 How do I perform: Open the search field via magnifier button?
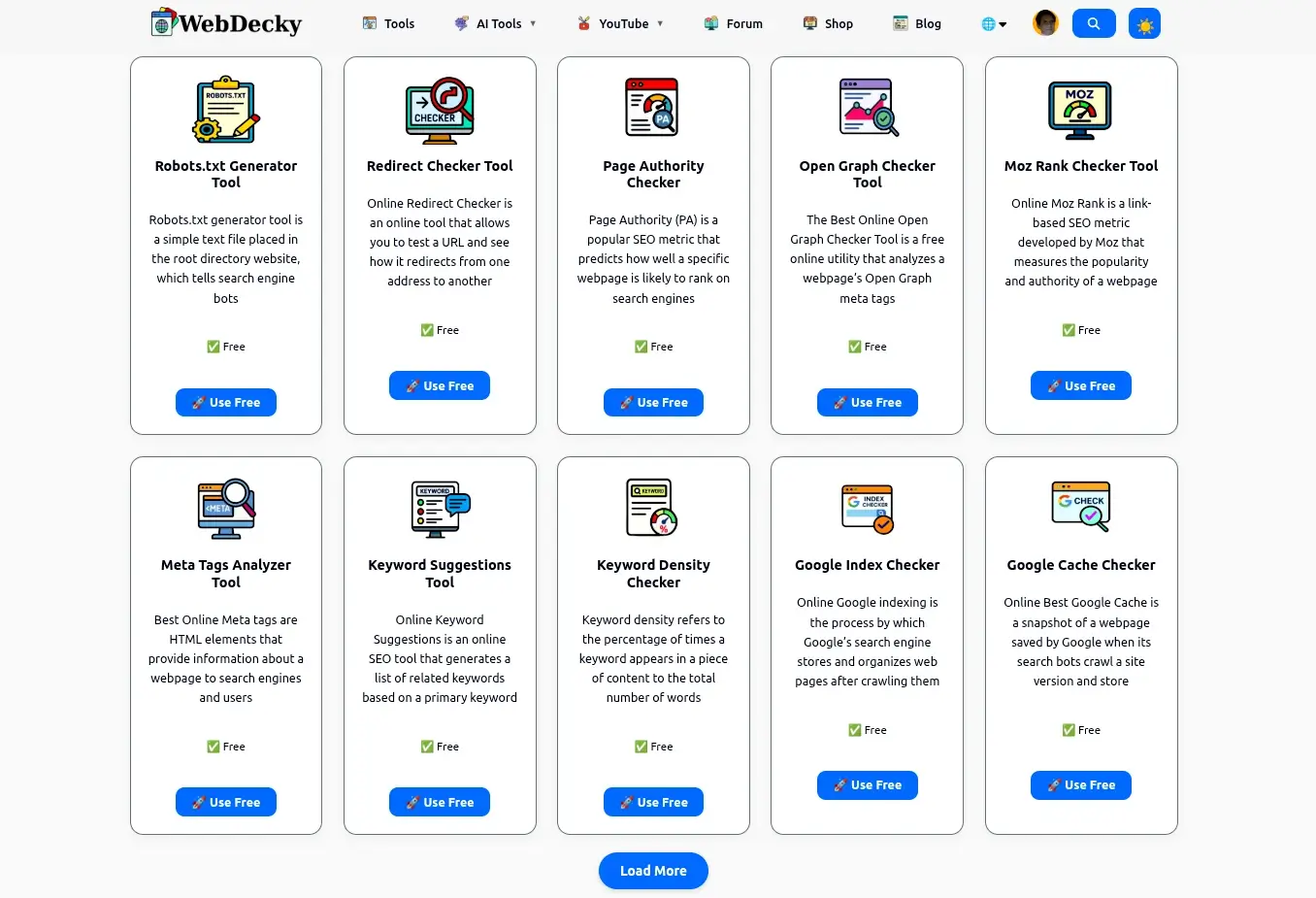pos(1094,22)
